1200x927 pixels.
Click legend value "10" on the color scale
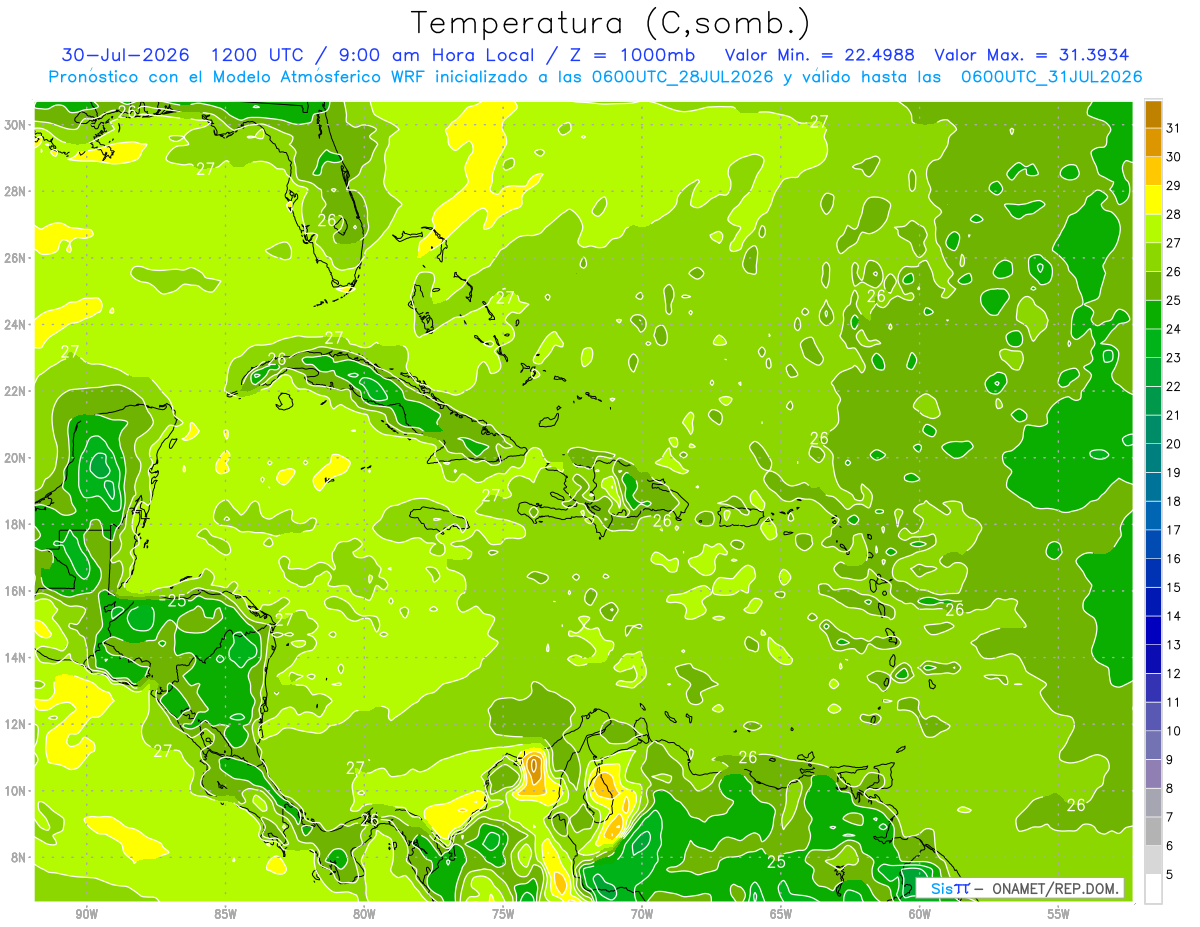[x=1173, y=731]
